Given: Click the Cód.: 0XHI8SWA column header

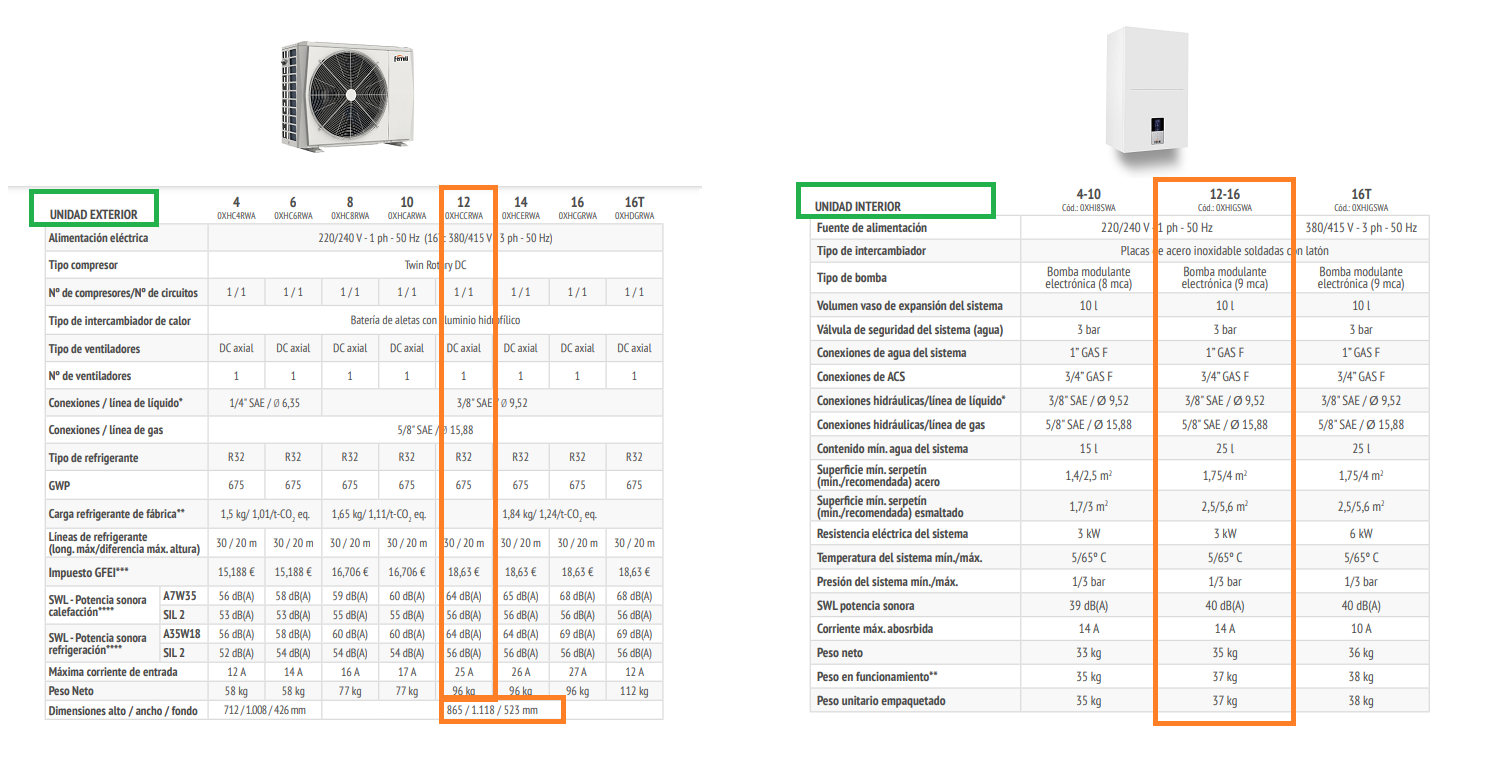Looking at the screenshot, I should click(x=1089, y=207).
